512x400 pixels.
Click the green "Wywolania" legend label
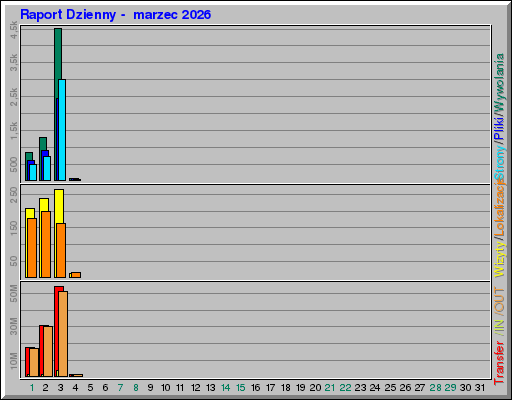click(499, 82)
